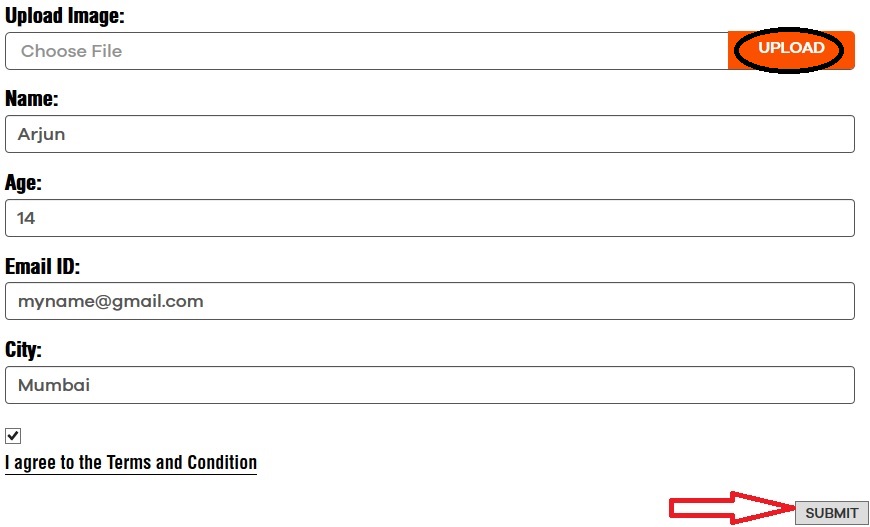
Task: Click the entered value "14"
Action: pyautogui.click(x=27, y=218)
